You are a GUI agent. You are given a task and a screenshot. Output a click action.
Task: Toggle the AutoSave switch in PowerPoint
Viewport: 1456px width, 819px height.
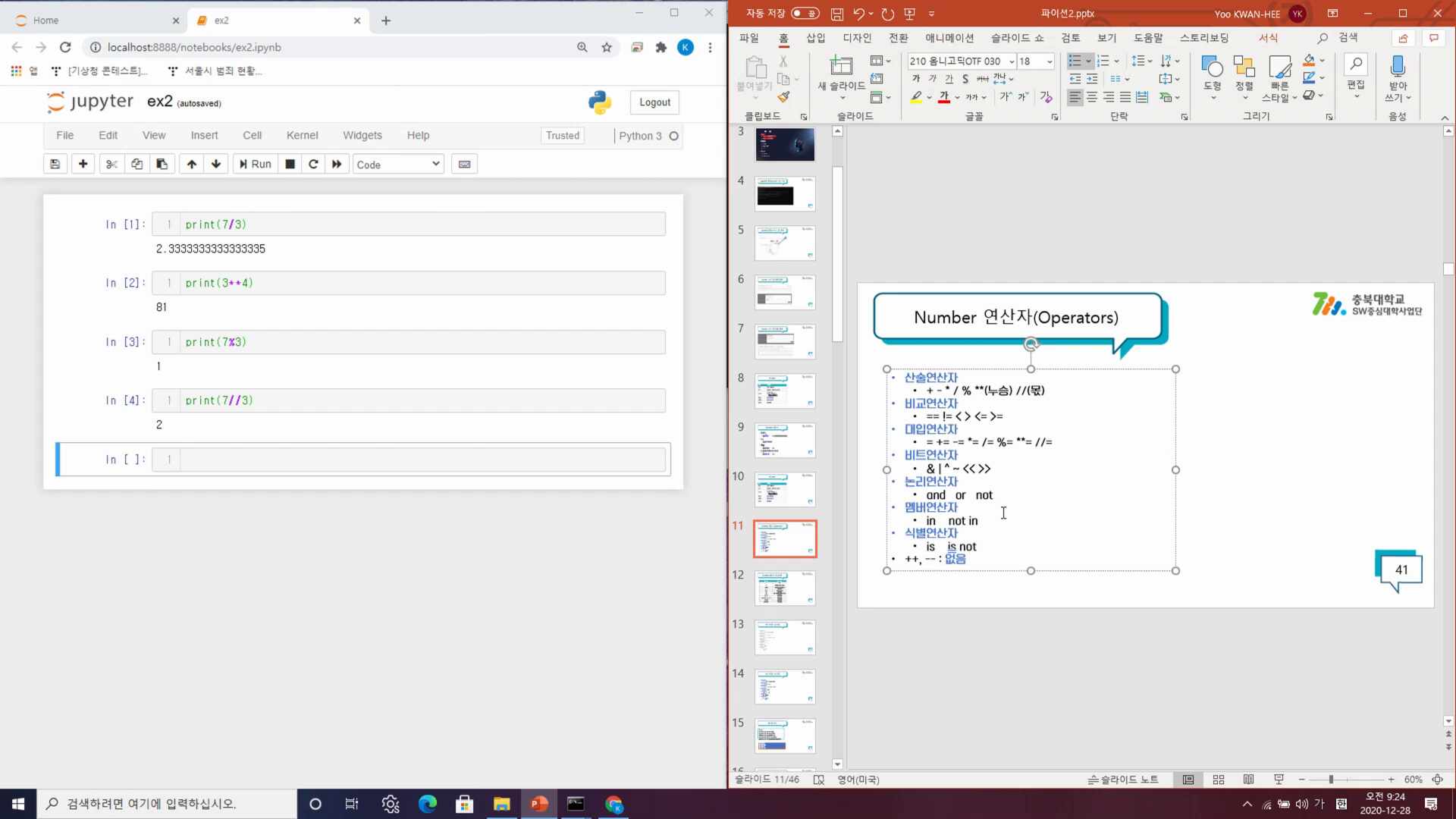tap(805, 13)
